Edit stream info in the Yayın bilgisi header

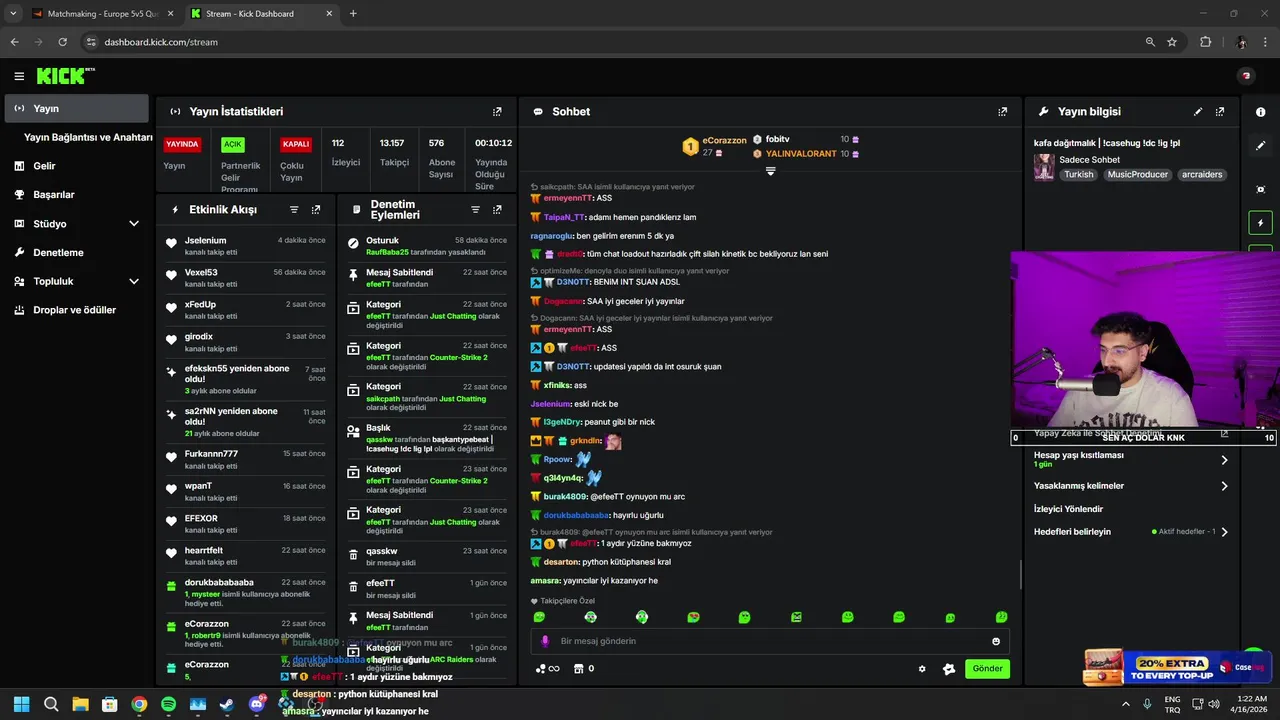coord(1198,112)
